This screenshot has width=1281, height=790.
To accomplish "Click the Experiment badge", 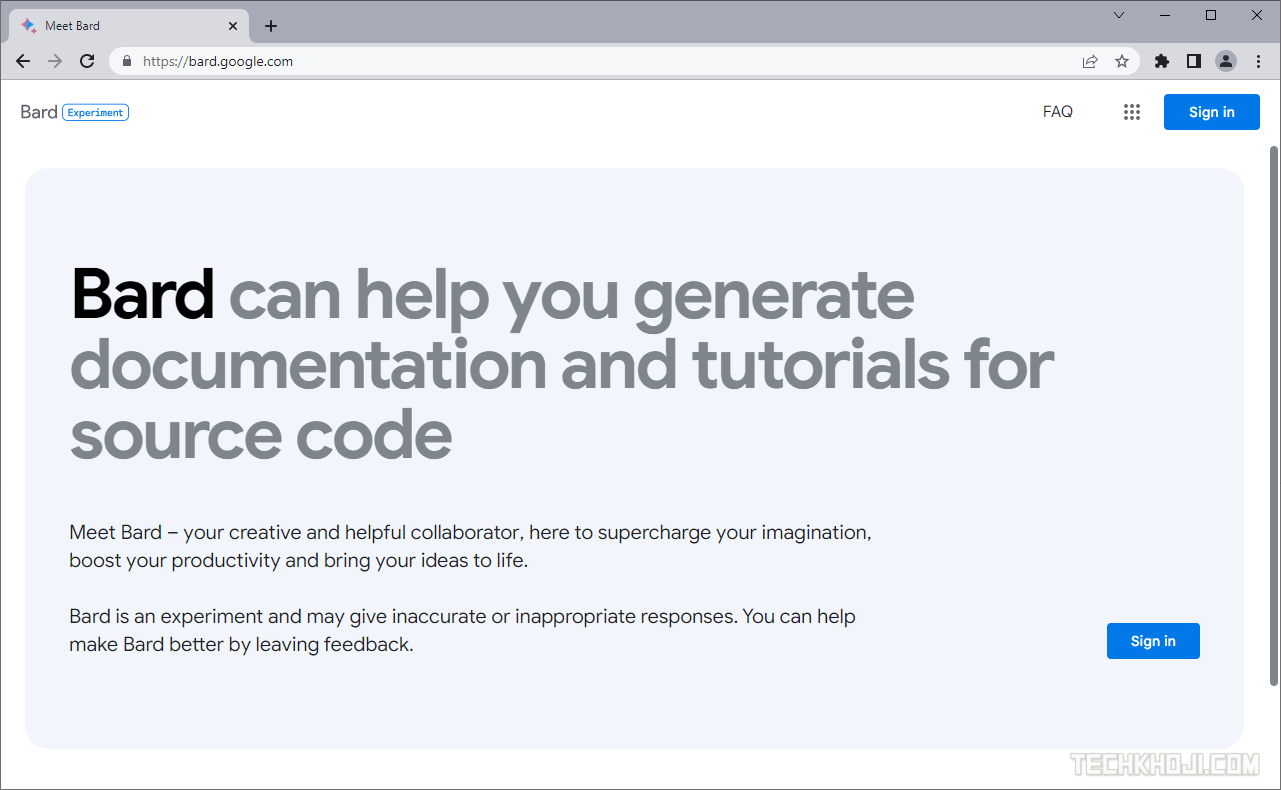I will click(96, 112).
